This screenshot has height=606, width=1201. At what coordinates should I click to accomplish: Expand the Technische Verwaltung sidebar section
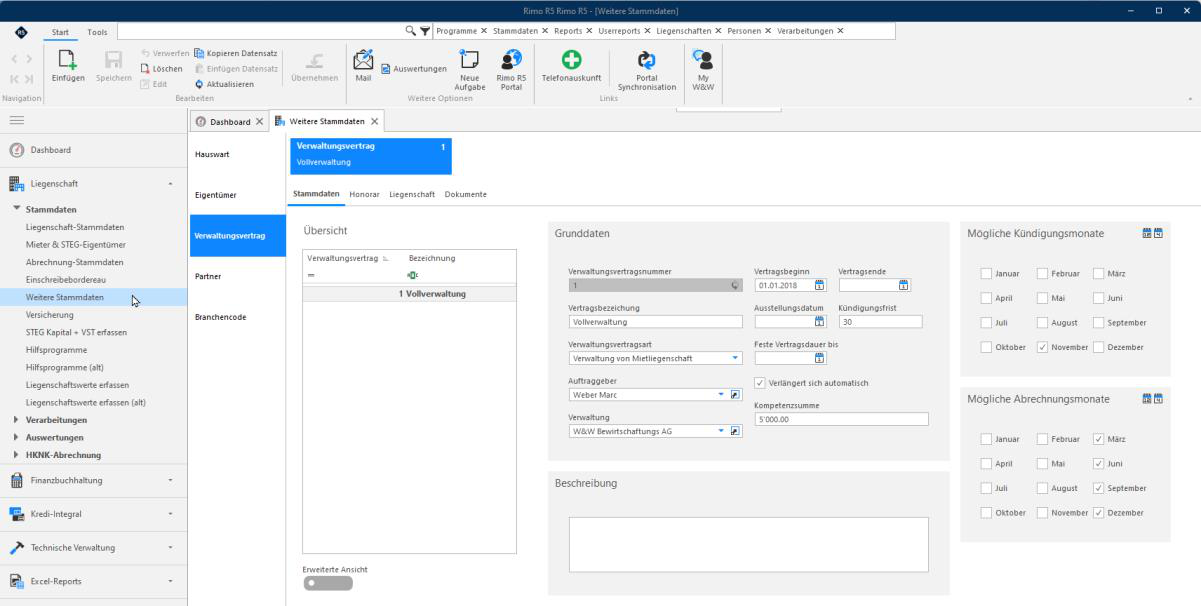(93, 547)
